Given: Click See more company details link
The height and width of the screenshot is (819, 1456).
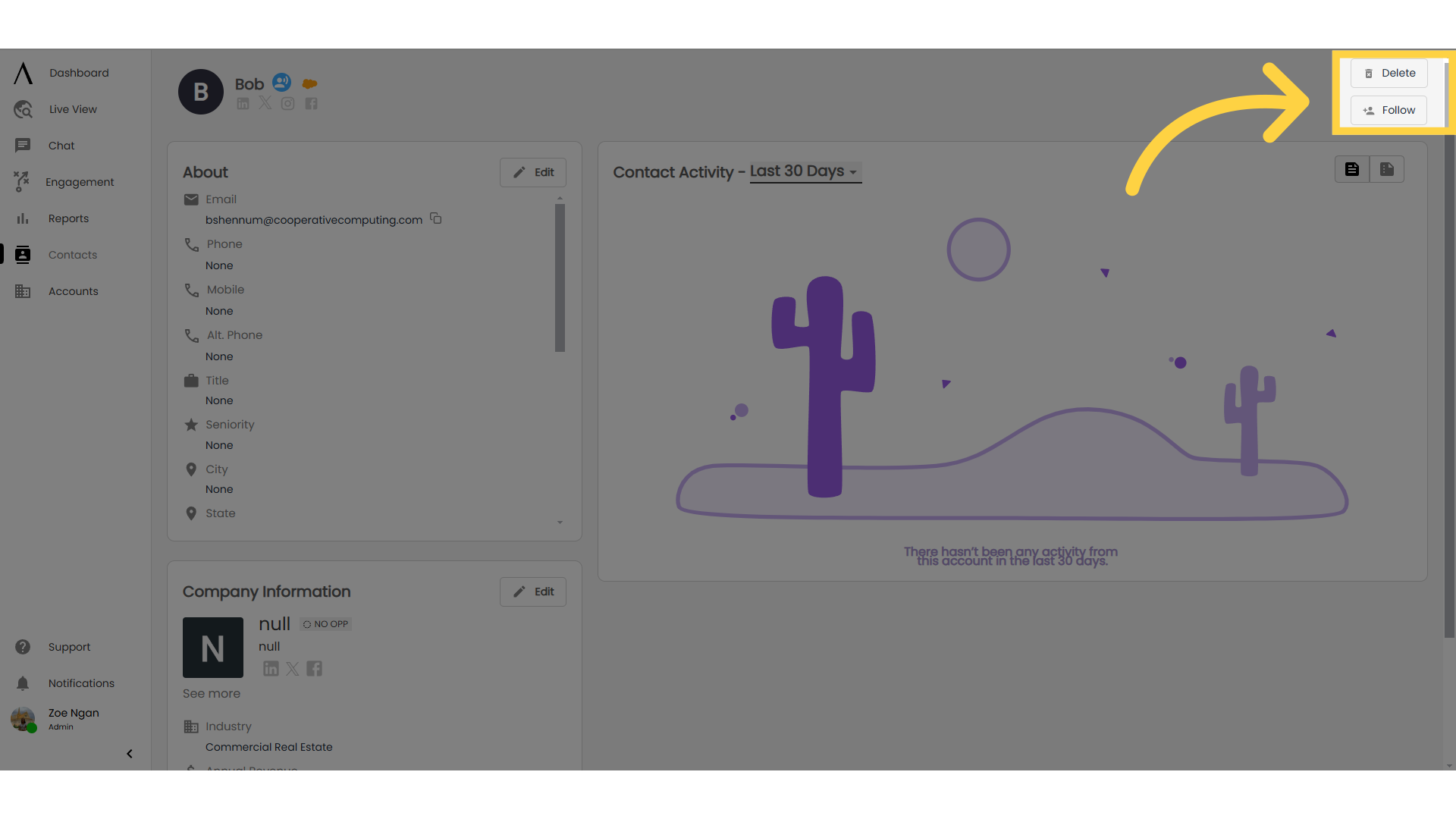Looking at the screenshot, I should pos(211,693).
